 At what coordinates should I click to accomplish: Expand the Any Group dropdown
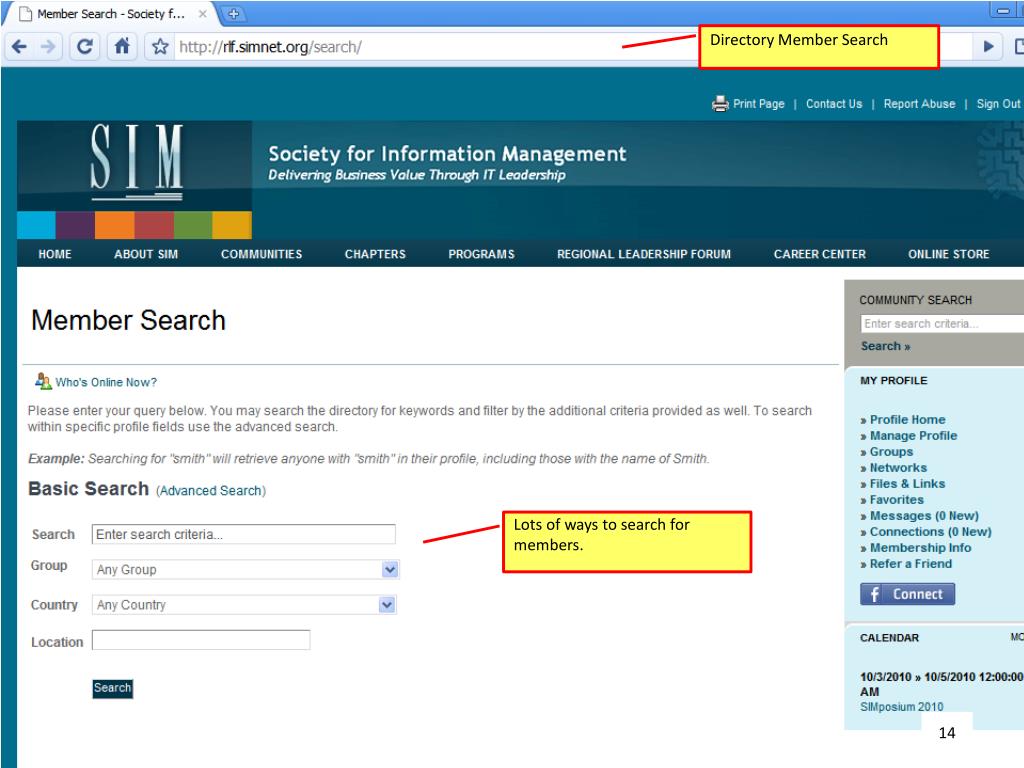pos(246,569)
